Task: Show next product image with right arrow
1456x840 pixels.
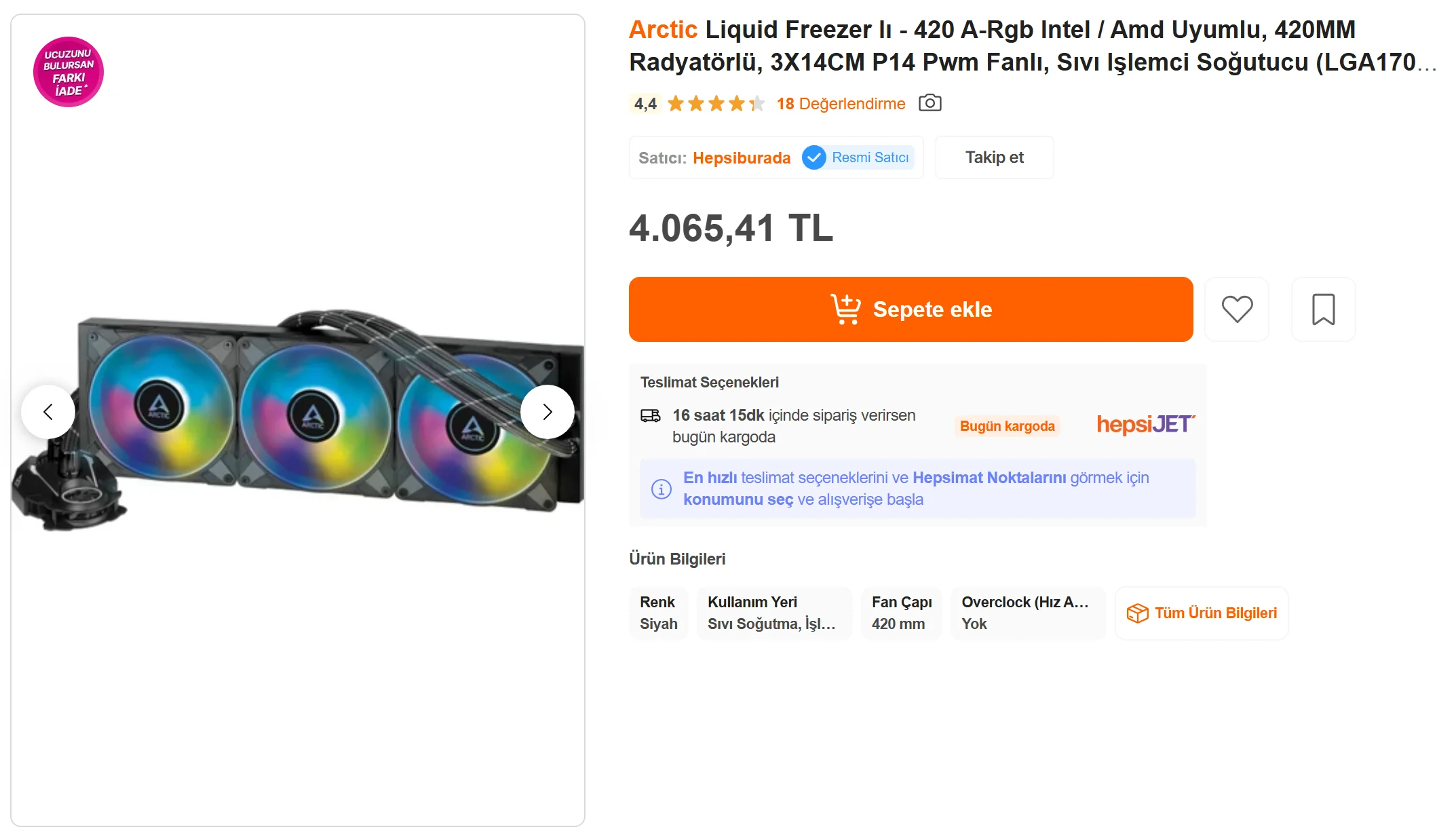Action: tap(547, 412)
